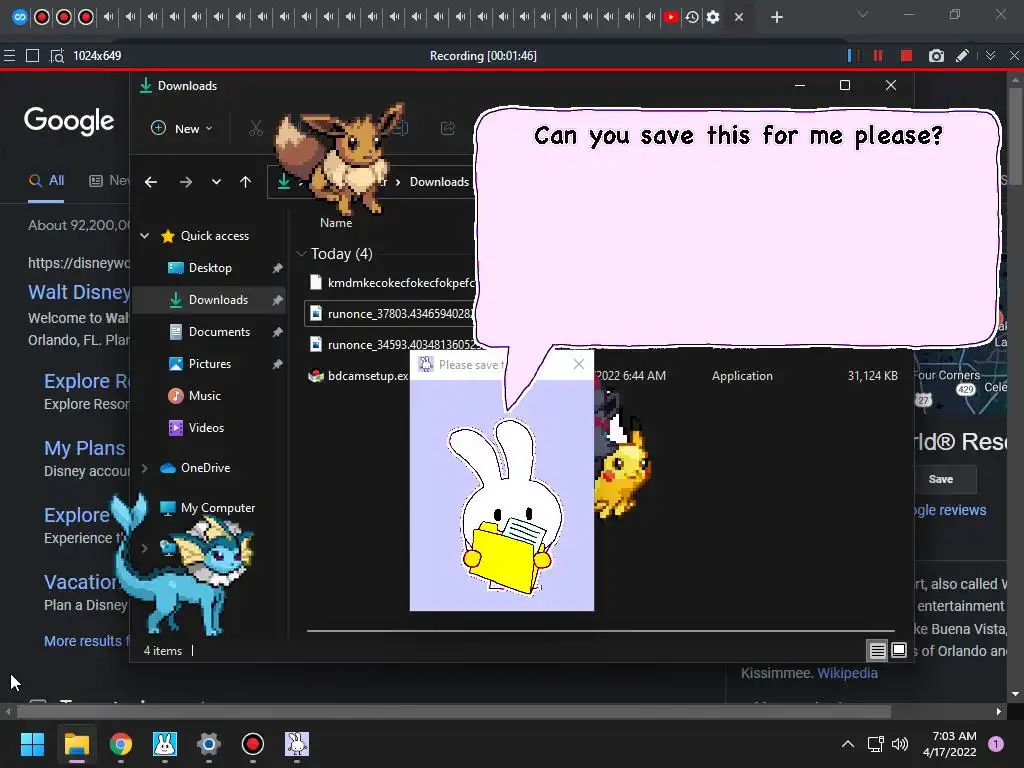The width and height of the screenshot is (1024, 768).
Task: Select the runonce_37803 file
Action: (392, 314)
